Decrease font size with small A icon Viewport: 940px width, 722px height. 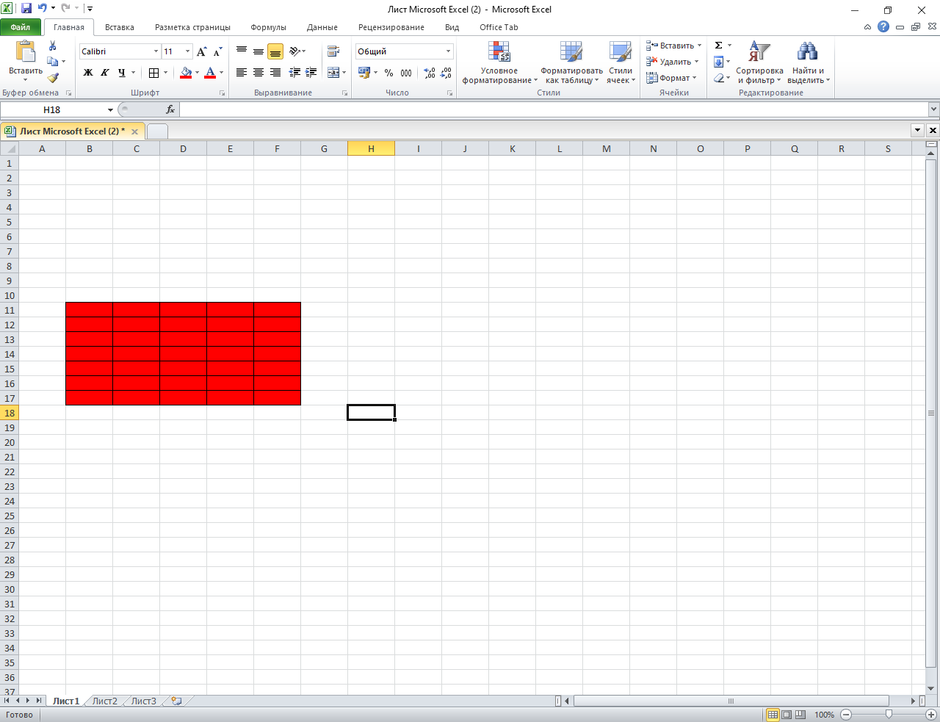point(218,52)
